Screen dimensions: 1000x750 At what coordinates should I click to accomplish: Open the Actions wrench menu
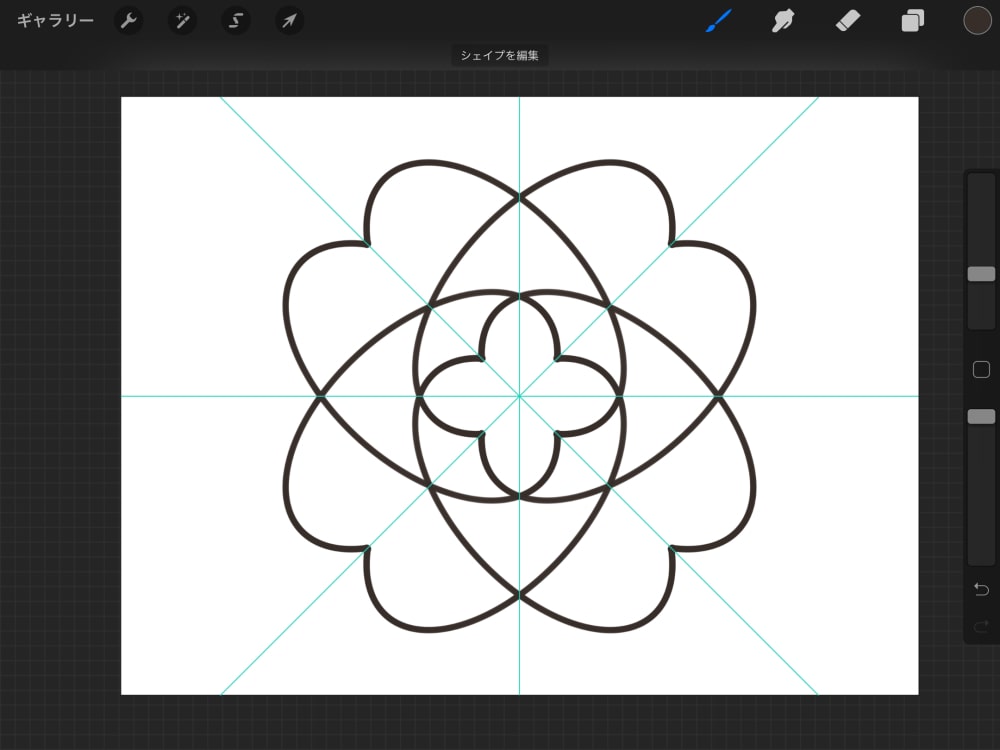tap(129, 21)
